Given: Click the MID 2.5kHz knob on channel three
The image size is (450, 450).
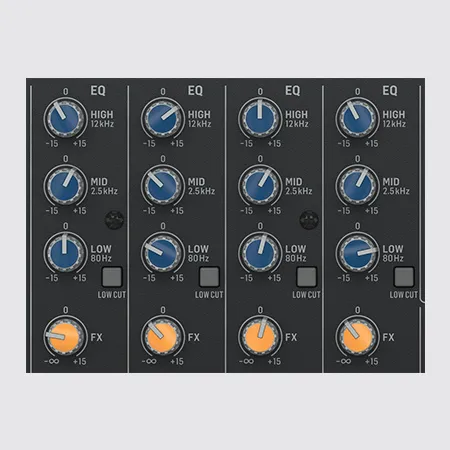Looking at the screenshot, I should point(260,185).
